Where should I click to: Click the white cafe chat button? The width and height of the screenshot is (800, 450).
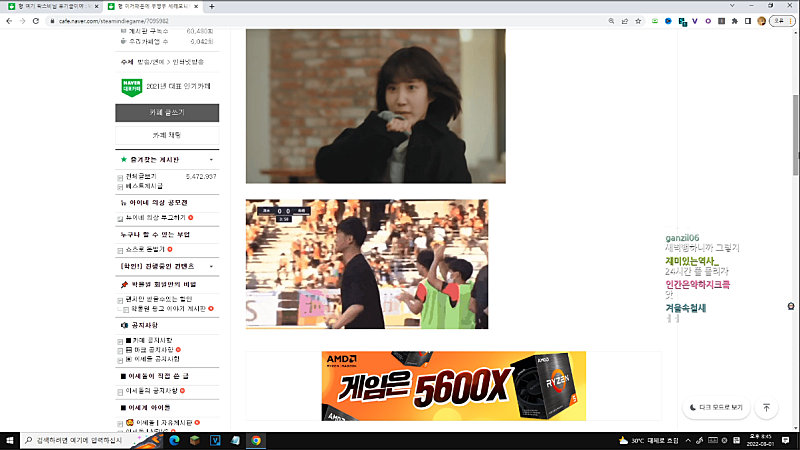167,135
